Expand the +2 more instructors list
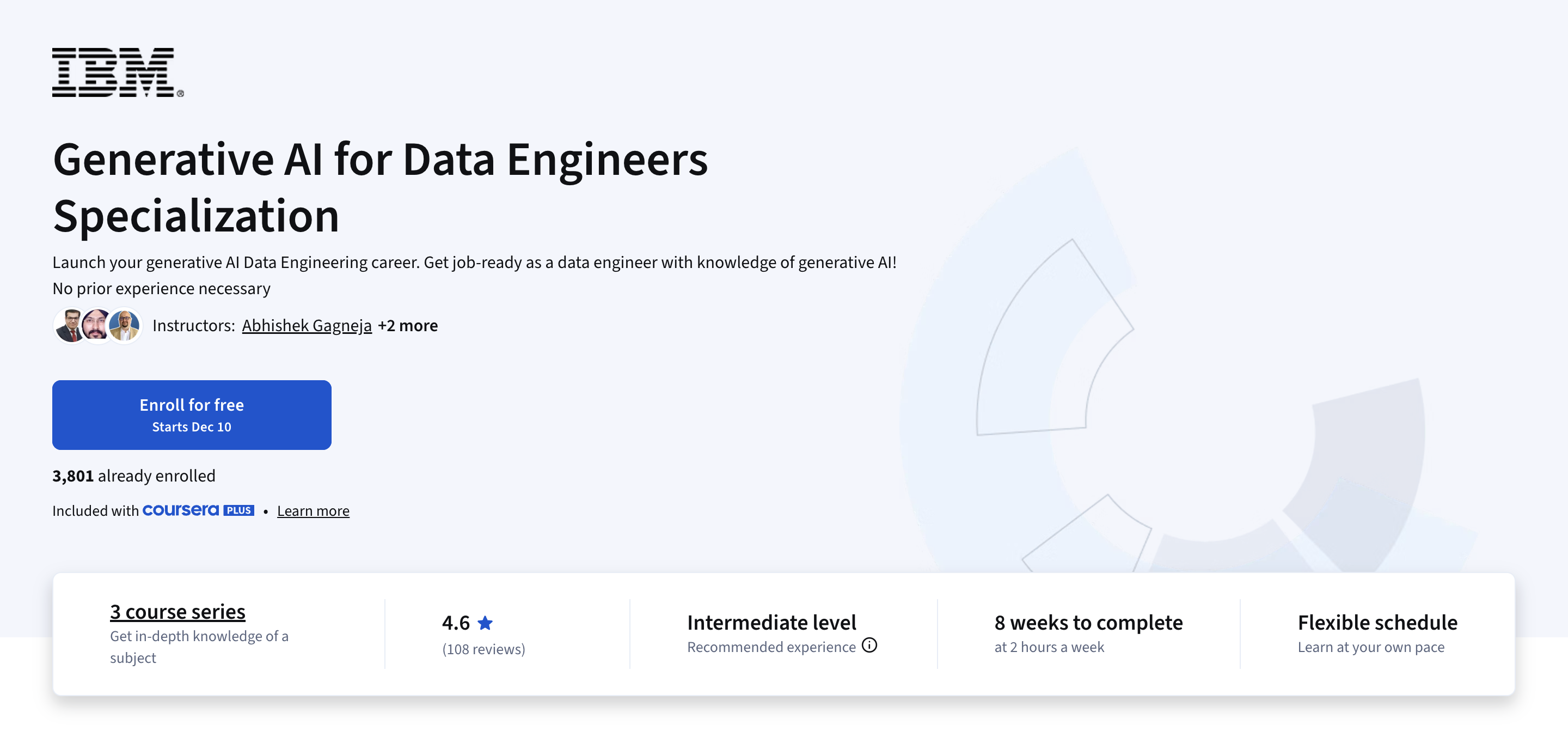Viewport: 1568px width, 731px height. point(408,325)
